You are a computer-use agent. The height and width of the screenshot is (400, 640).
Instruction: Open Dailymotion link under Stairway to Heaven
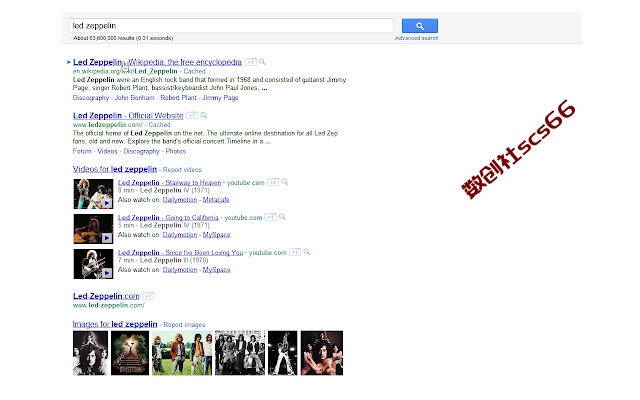tap(180, 200)
